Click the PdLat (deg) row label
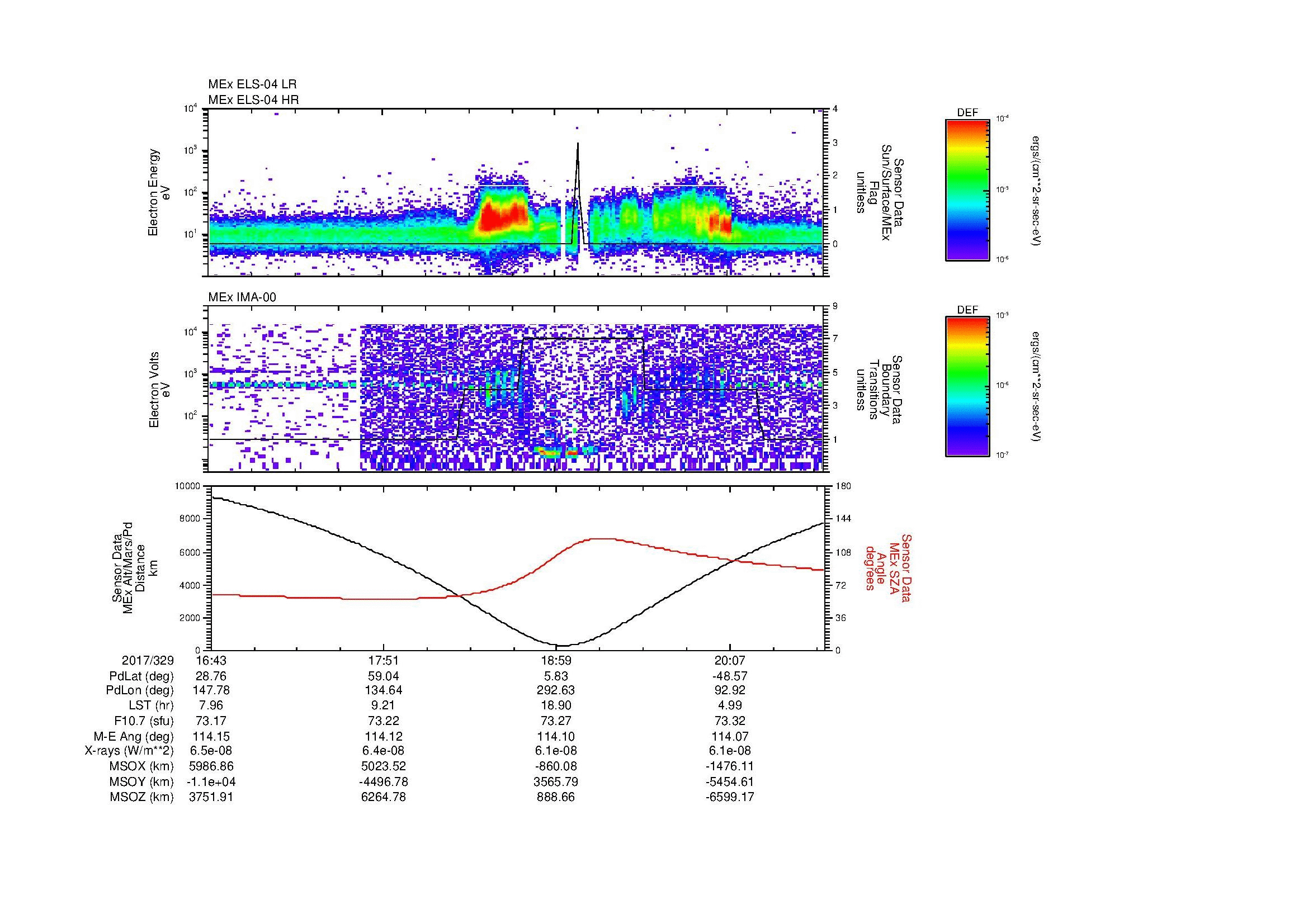Screen dimensions: 1308x924 tap(141, 676)
